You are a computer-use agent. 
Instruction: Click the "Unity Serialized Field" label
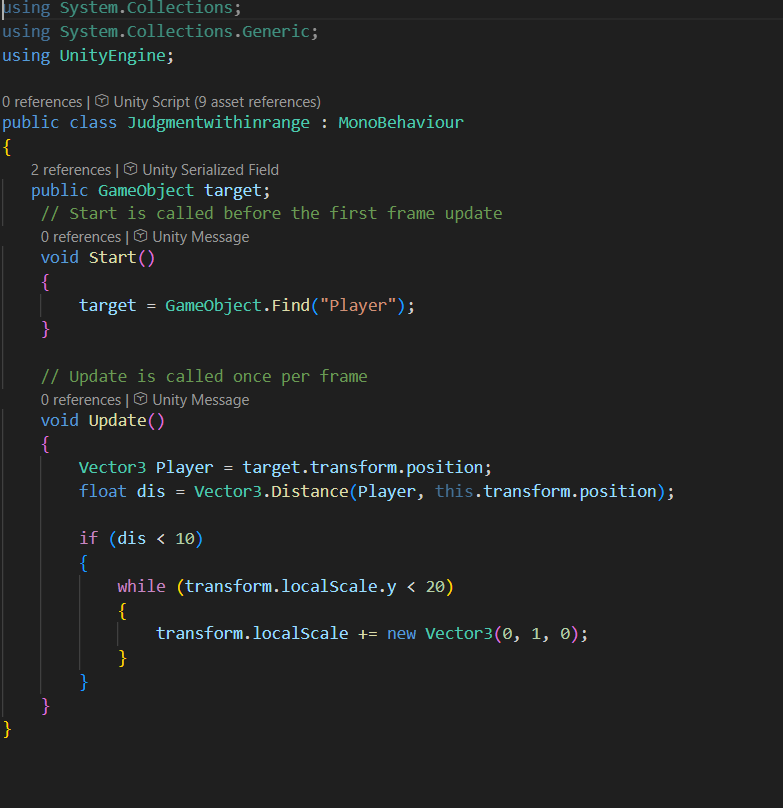[x=210, y=170]
